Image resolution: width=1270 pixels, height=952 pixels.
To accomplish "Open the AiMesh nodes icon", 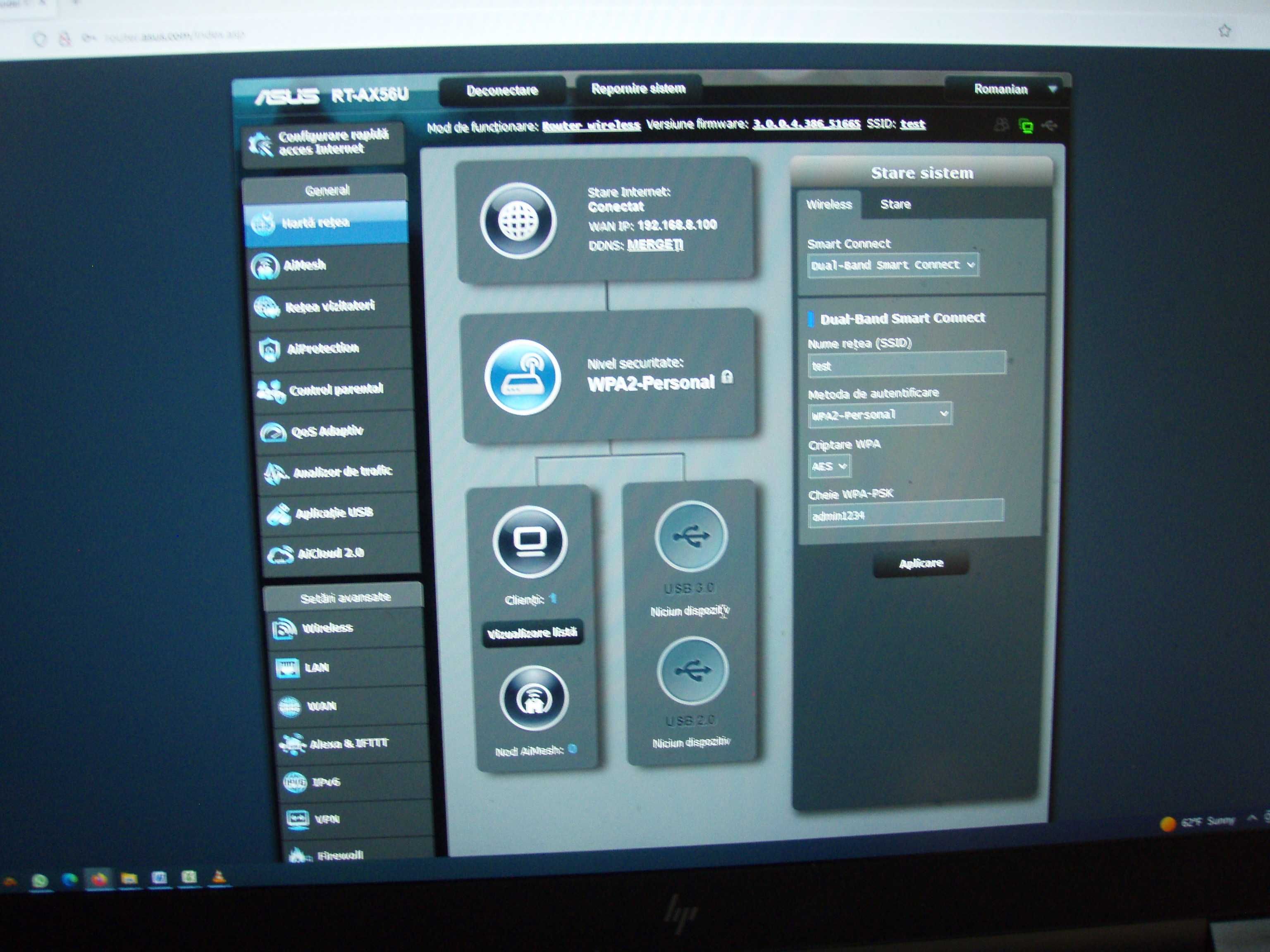I will [534, 698].
